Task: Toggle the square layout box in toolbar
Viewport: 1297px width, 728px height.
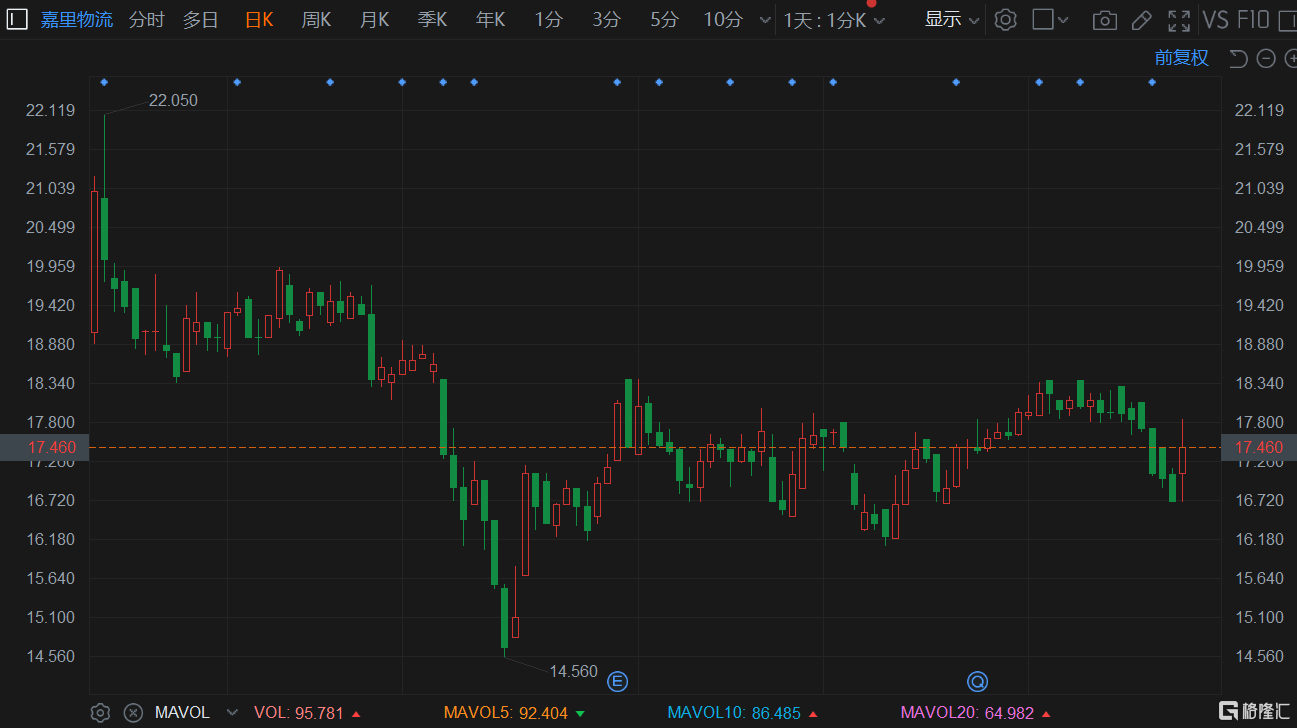Action: click(x=1043, y=19)
